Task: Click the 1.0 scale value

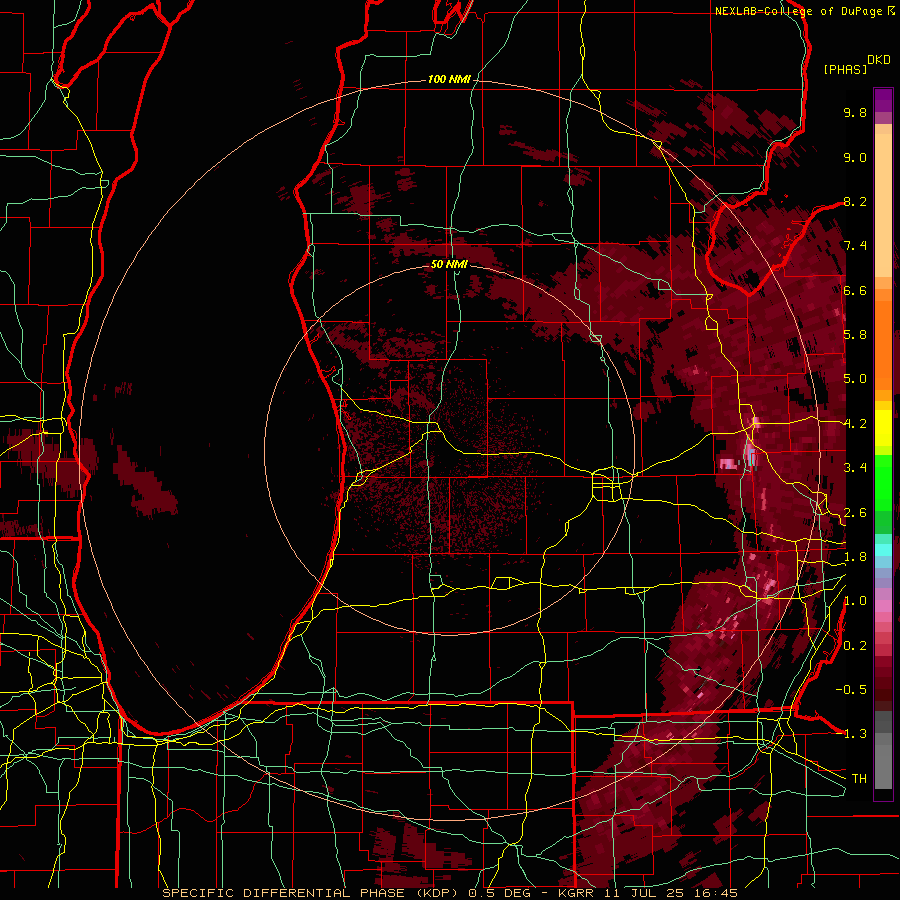Action: [855, 601]
